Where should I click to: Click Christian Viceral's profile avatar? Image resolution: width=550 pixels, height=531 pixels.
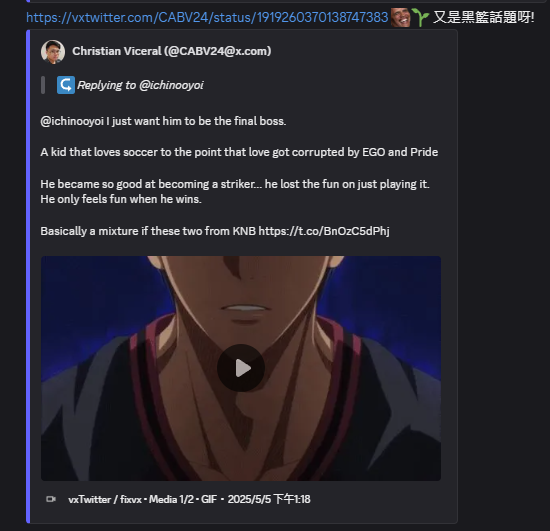[53, 52]
